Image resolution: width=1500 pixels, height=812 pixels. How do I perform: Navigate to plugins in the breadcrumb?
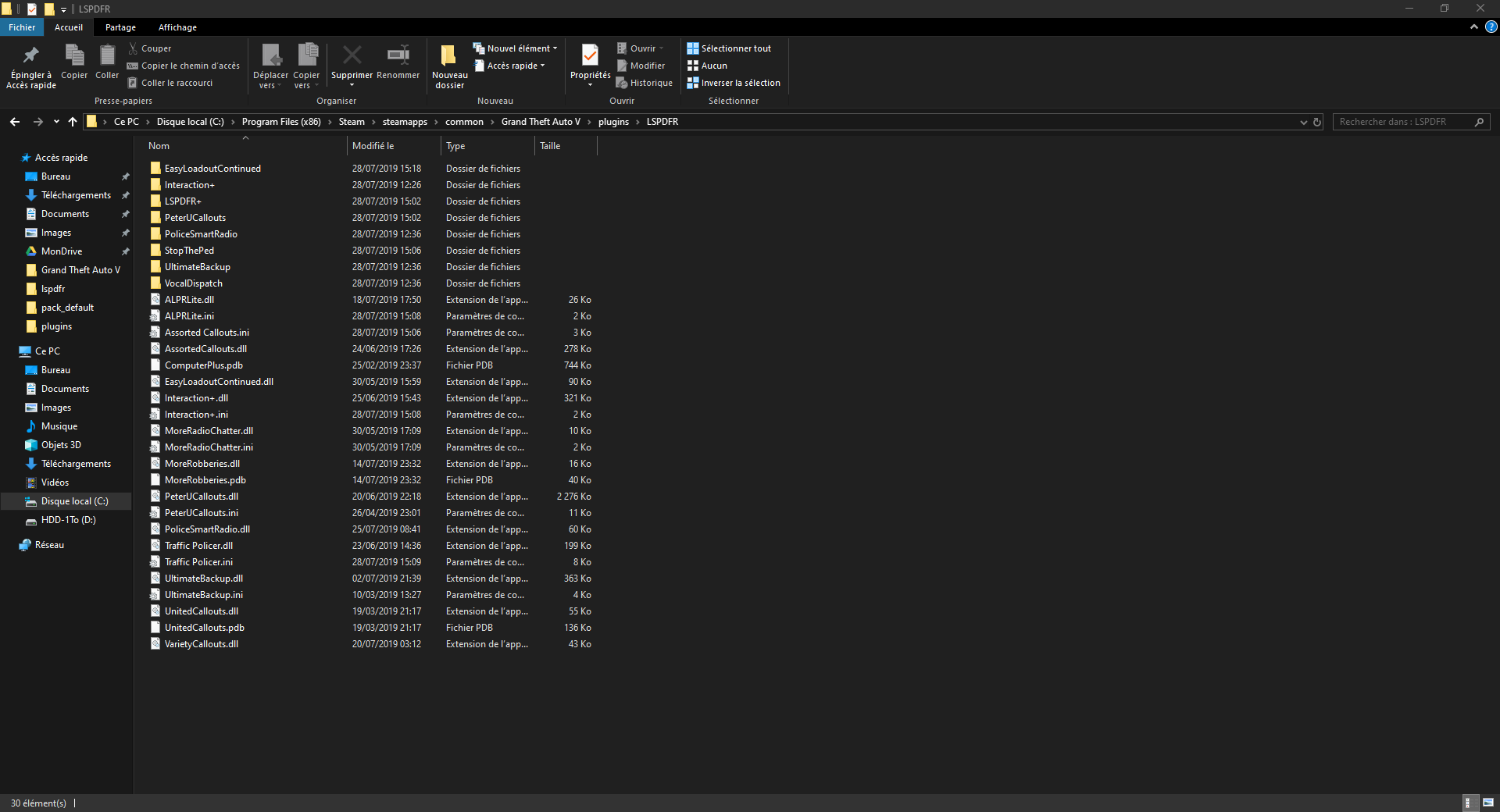(x=613, y=122)
